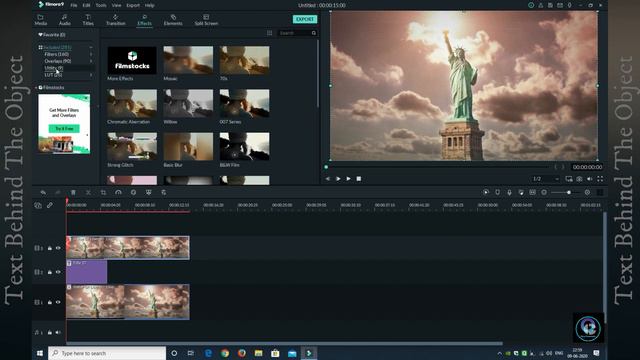
Task: Expand the Filters category arrow
Action: [91, 54]
